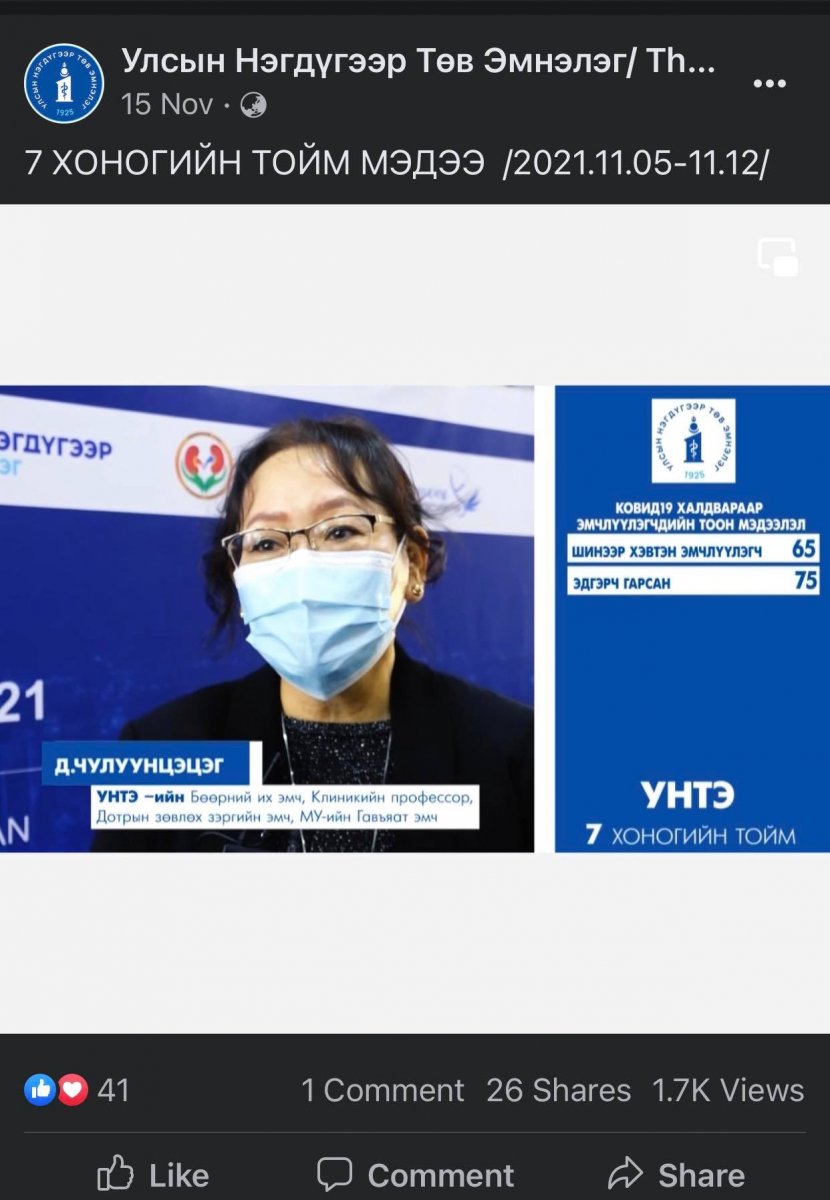
Task: Open the hospital page profile picture
Action: (x=64, y=84)
